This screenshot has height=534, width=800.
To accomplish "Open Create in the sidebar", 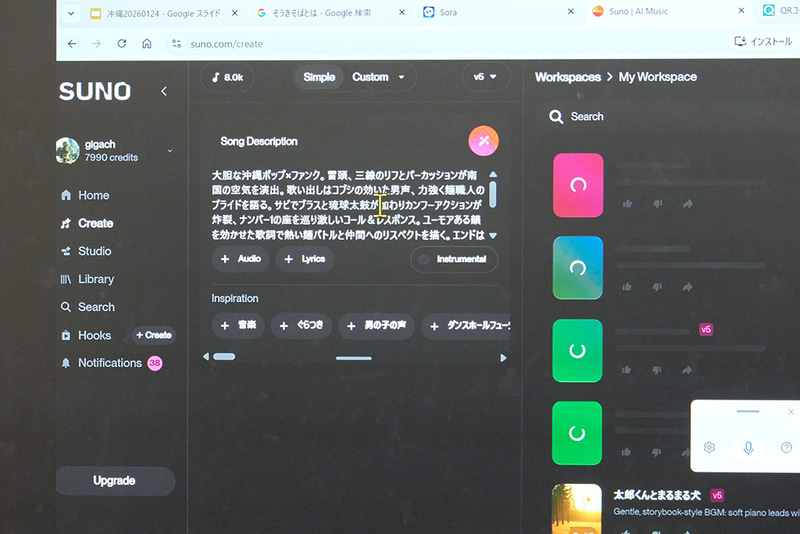I will pyautogui.click(x=87, y=223).
